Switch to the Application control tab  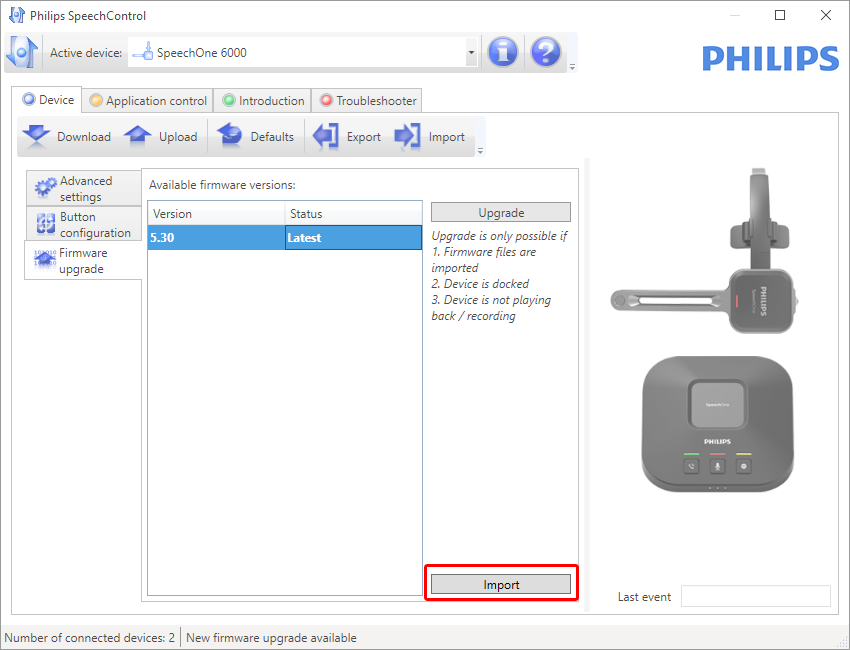pyautogui.click(x=148, y=100)
